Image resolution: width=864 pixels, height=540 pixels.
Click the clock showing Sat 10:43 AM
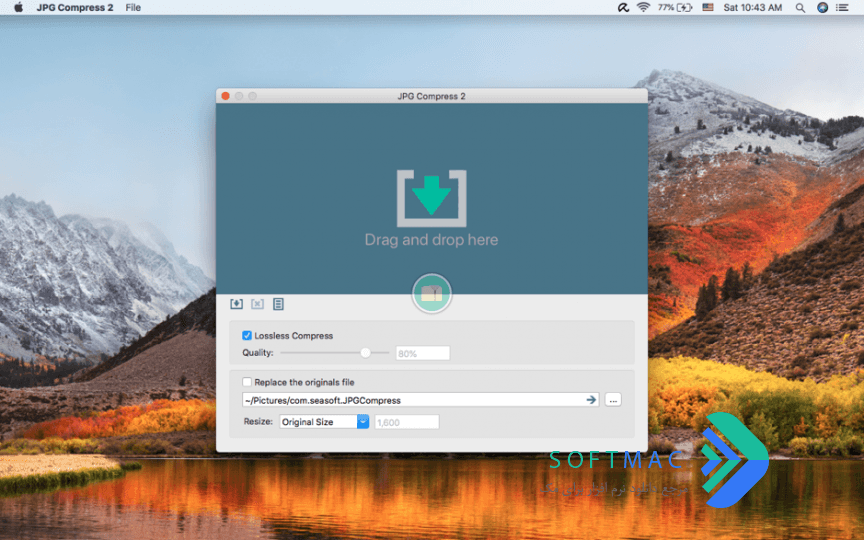[x=753, y=7]
